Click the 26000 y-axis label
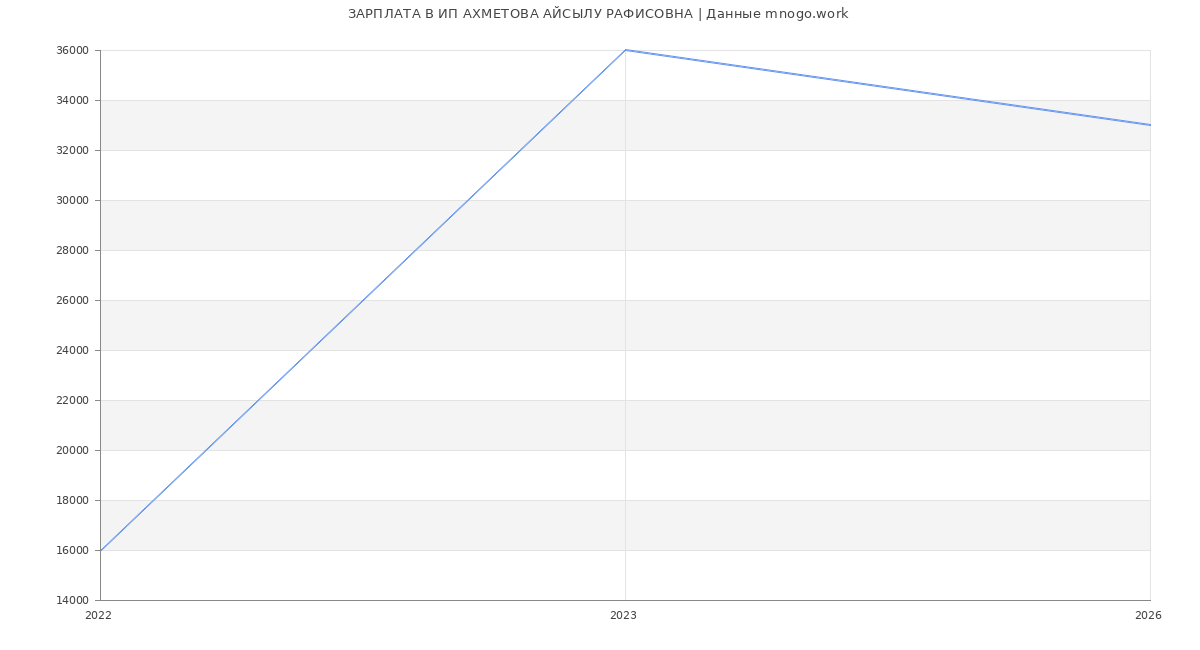Viewport: 1200px width, 650px height. point(72,301)
